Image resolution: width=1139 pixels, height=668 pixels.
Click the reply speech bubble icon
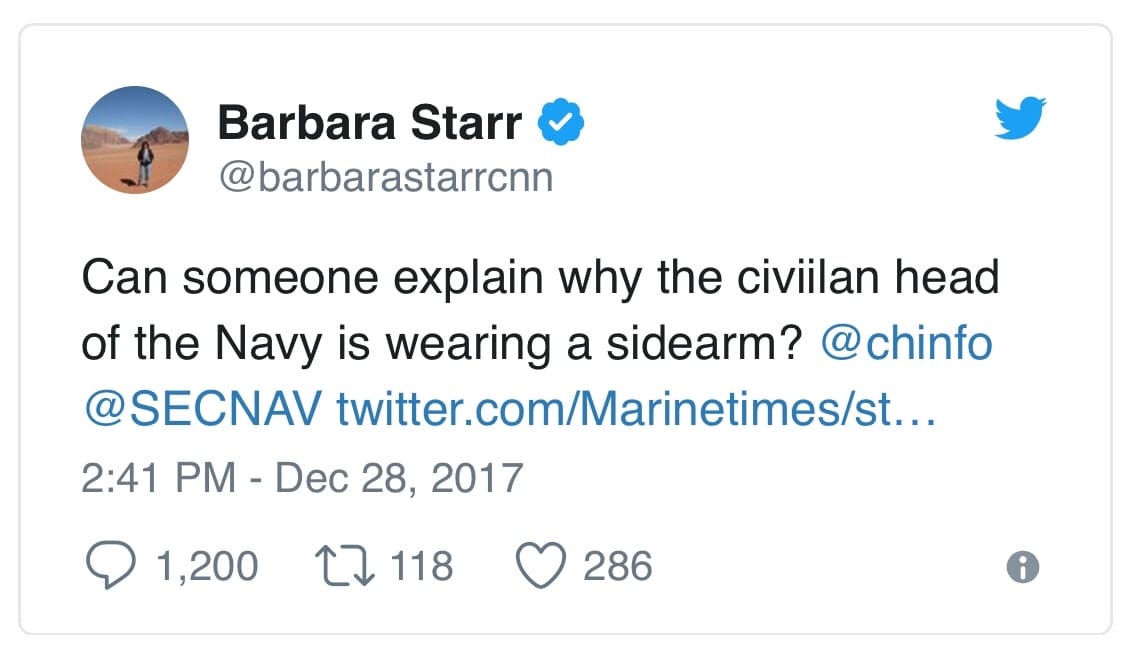point(110,565)
